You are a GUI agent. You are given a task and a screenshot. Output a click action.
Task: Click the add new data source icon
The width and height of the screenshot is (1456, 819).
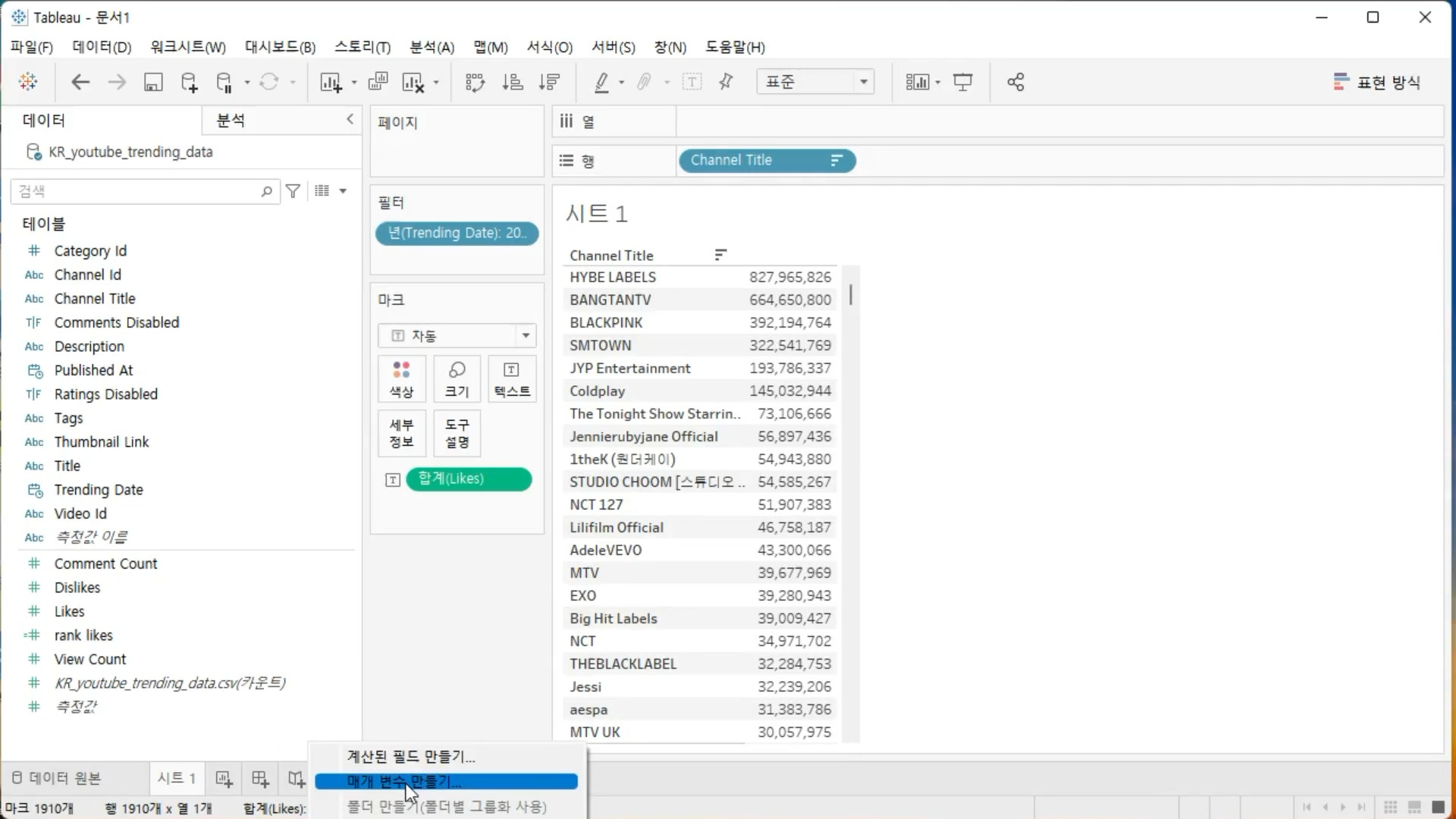189,82
